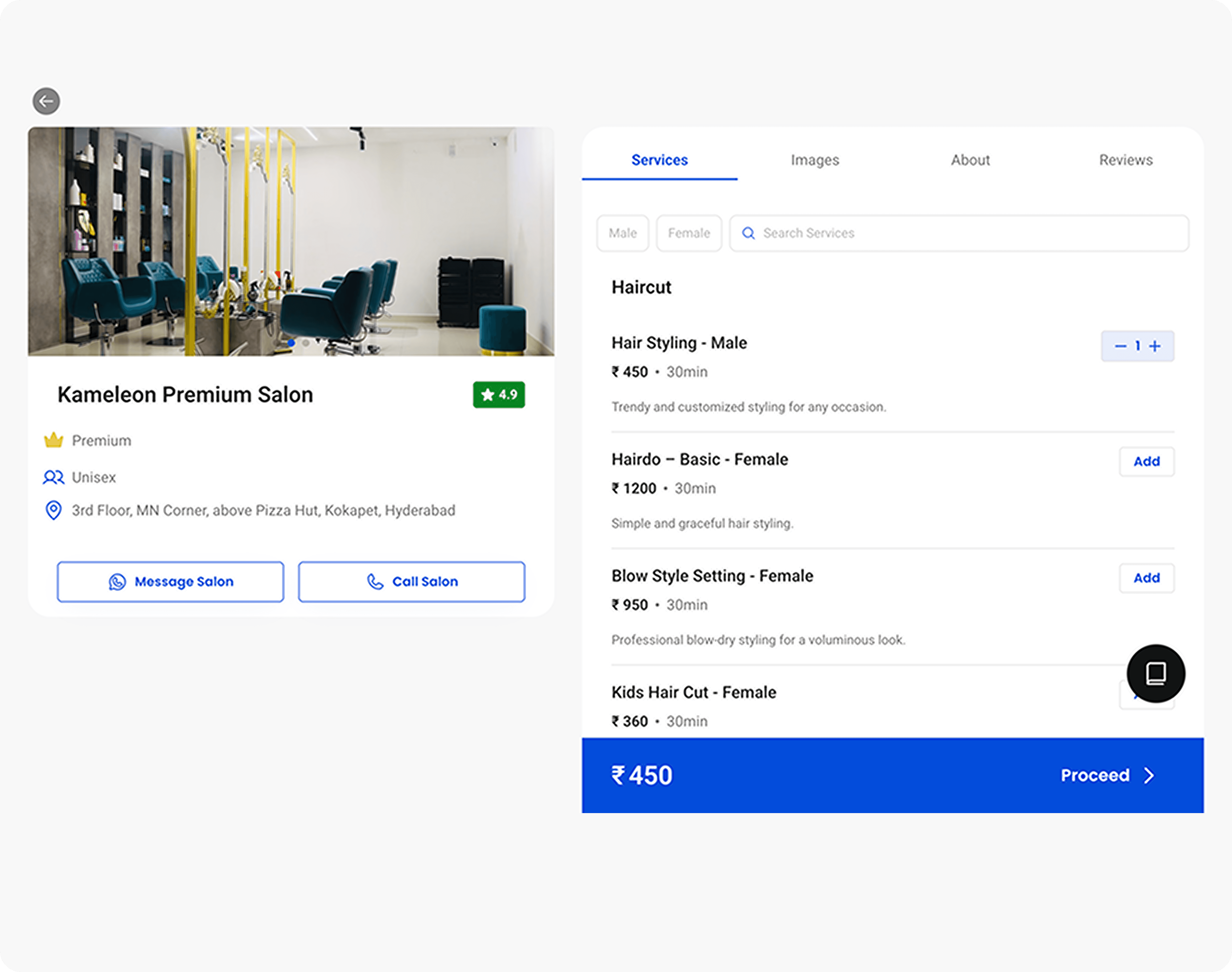This screenshot has height=972, width=1232.
Task: Increase Hair Styling quantity with plus
Action: [1155, 346]
